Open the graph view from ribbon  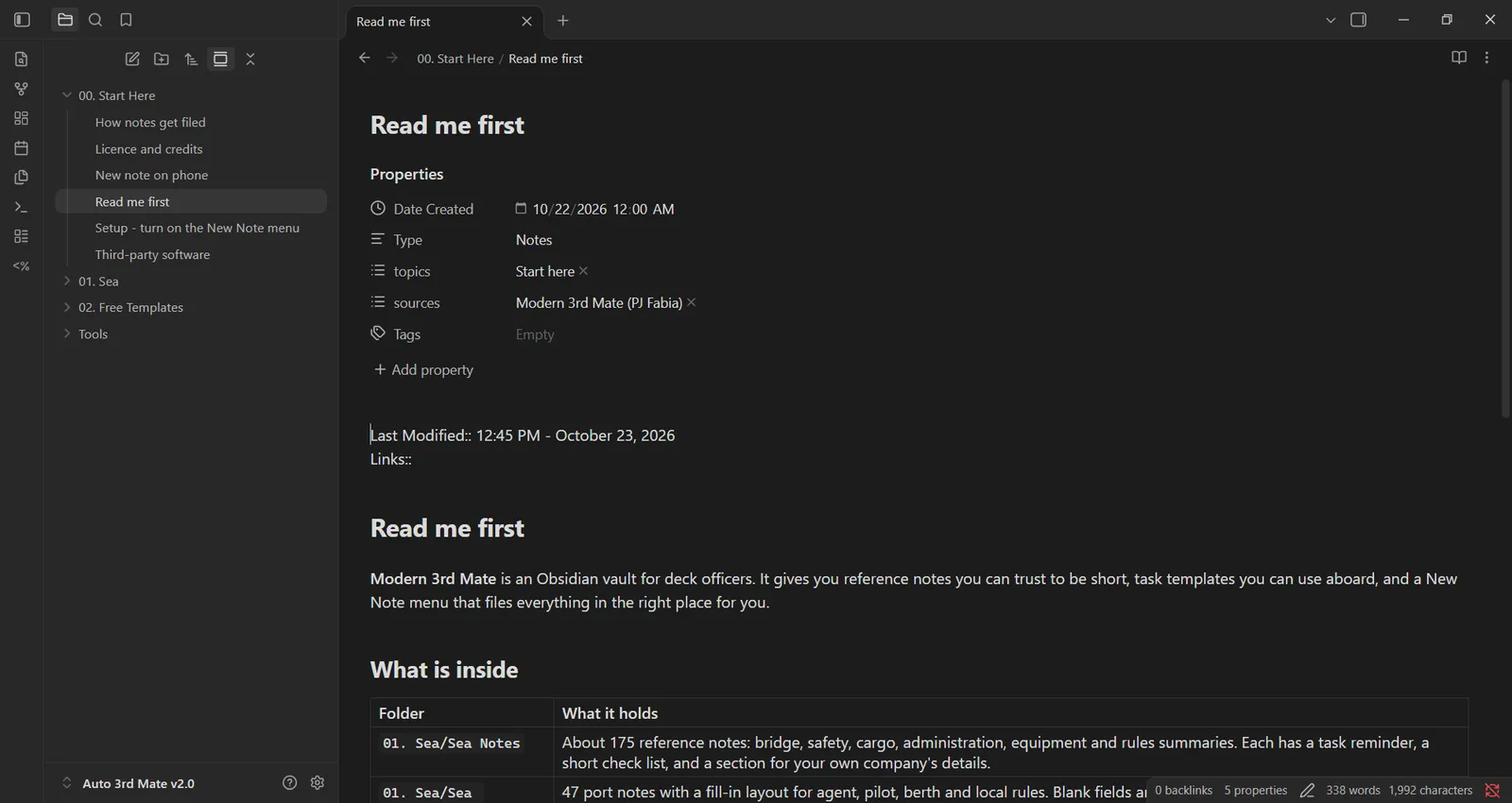pyautogui.click(x=21, y=89)
